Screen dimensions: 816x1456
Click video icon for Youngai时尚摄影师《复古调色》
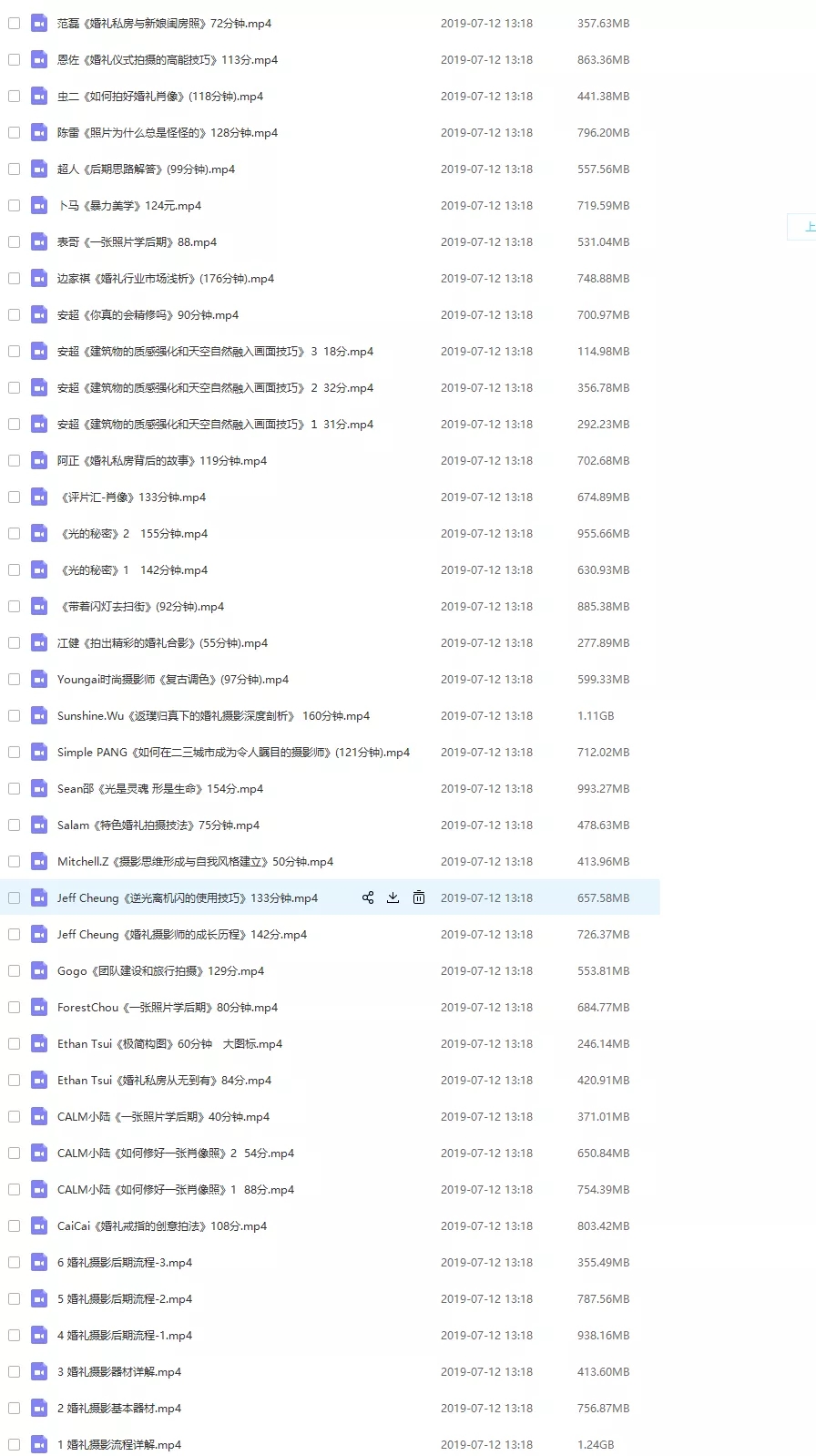point(39,679)
